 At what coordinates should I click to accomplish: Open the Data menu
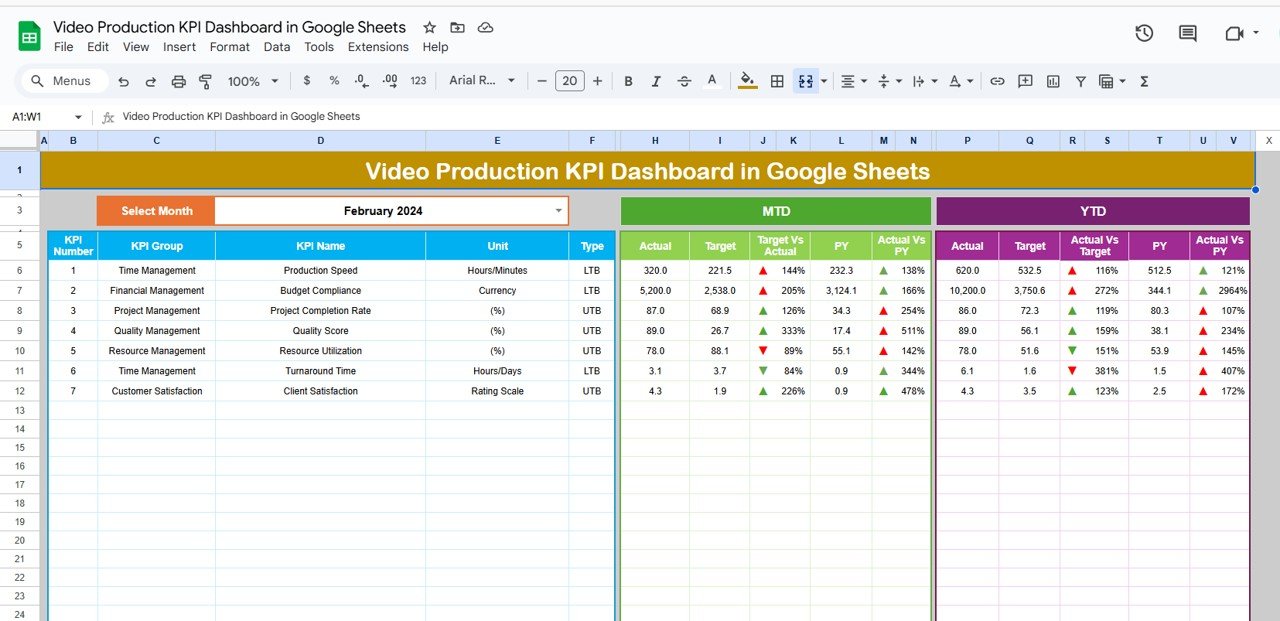277,47
